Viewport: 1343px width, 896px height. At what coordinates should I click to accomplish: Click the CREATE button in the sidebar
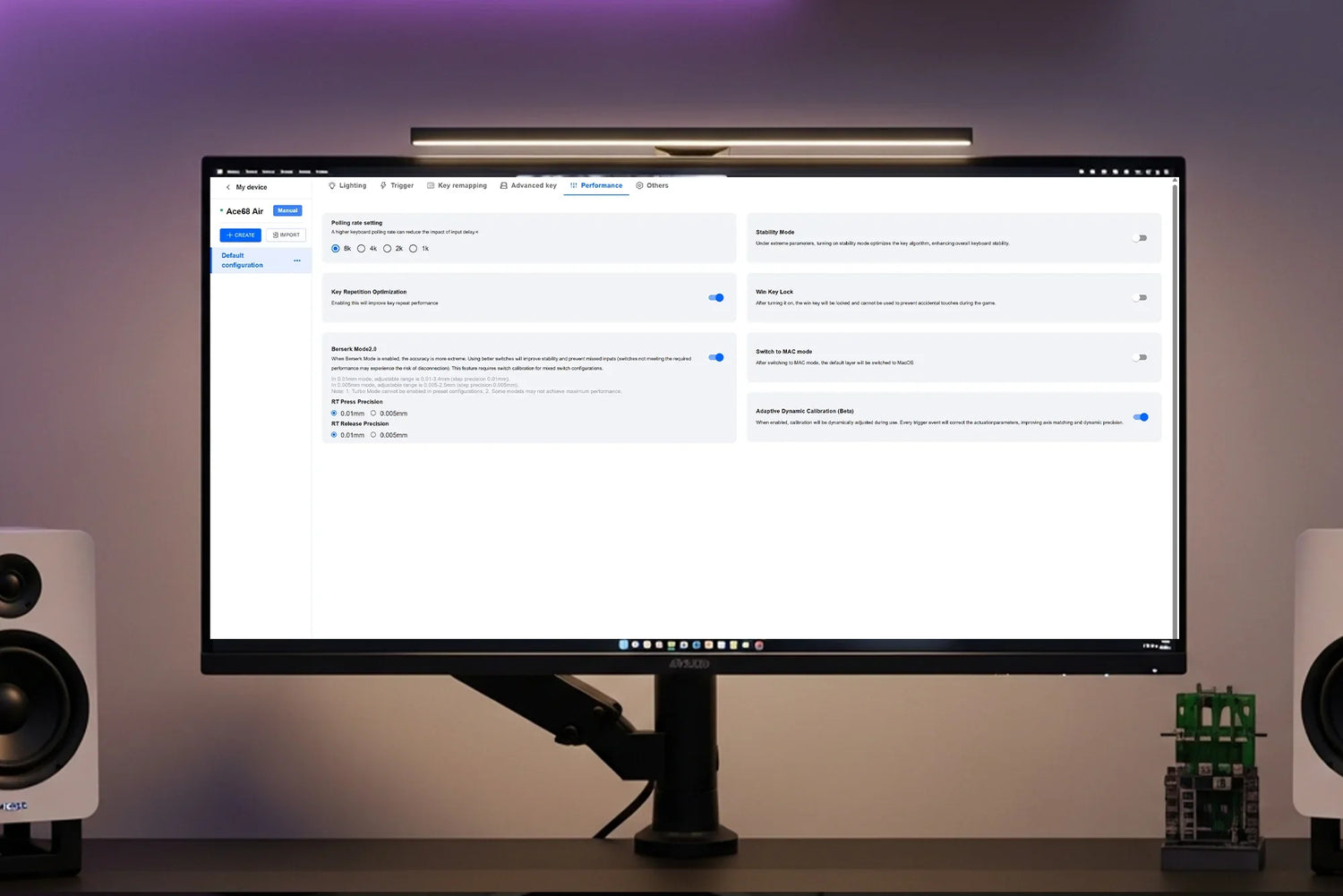click(x=240, y=235)
